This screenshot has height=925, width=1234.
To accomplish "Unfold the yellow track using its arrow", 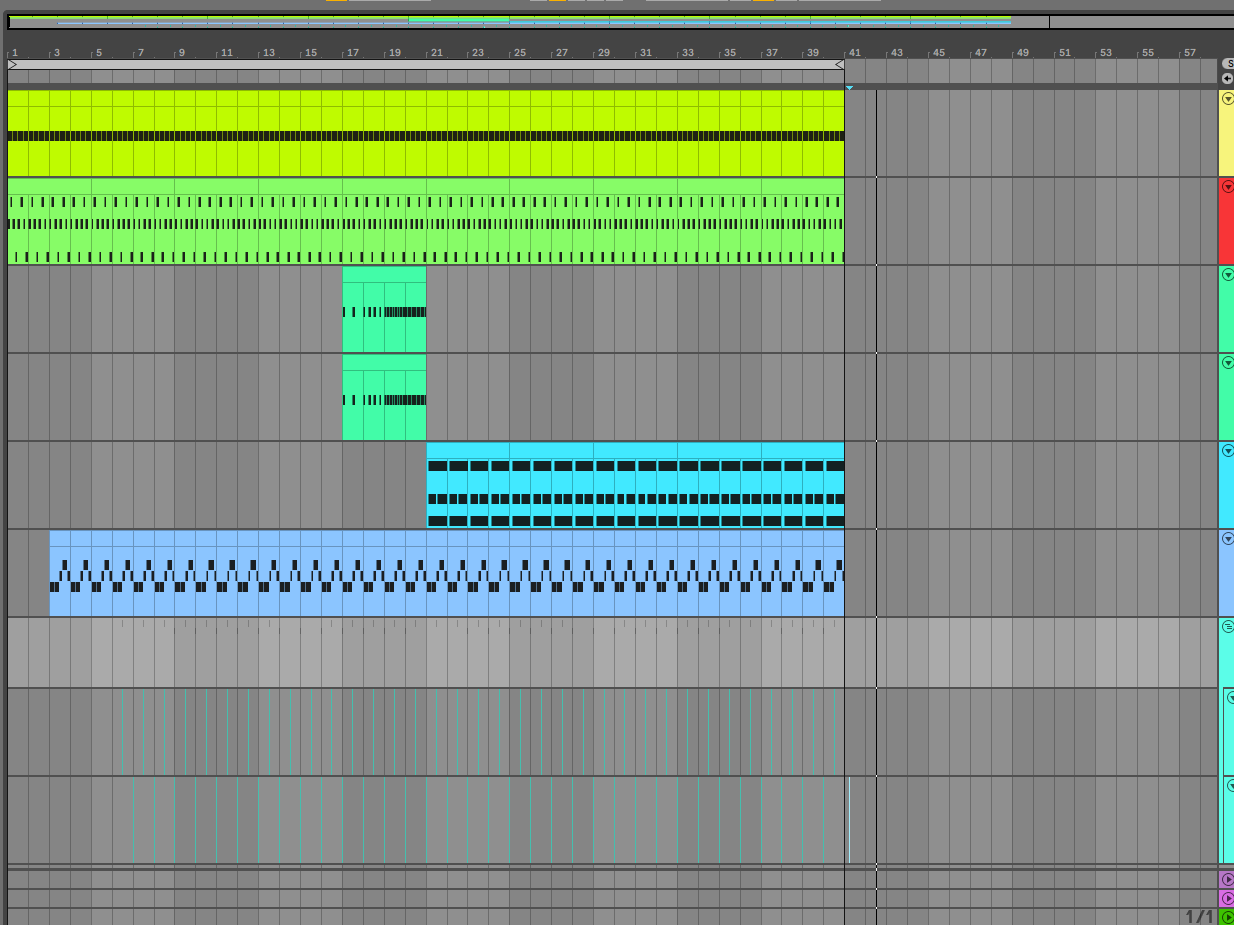I will click(1228, 98).
